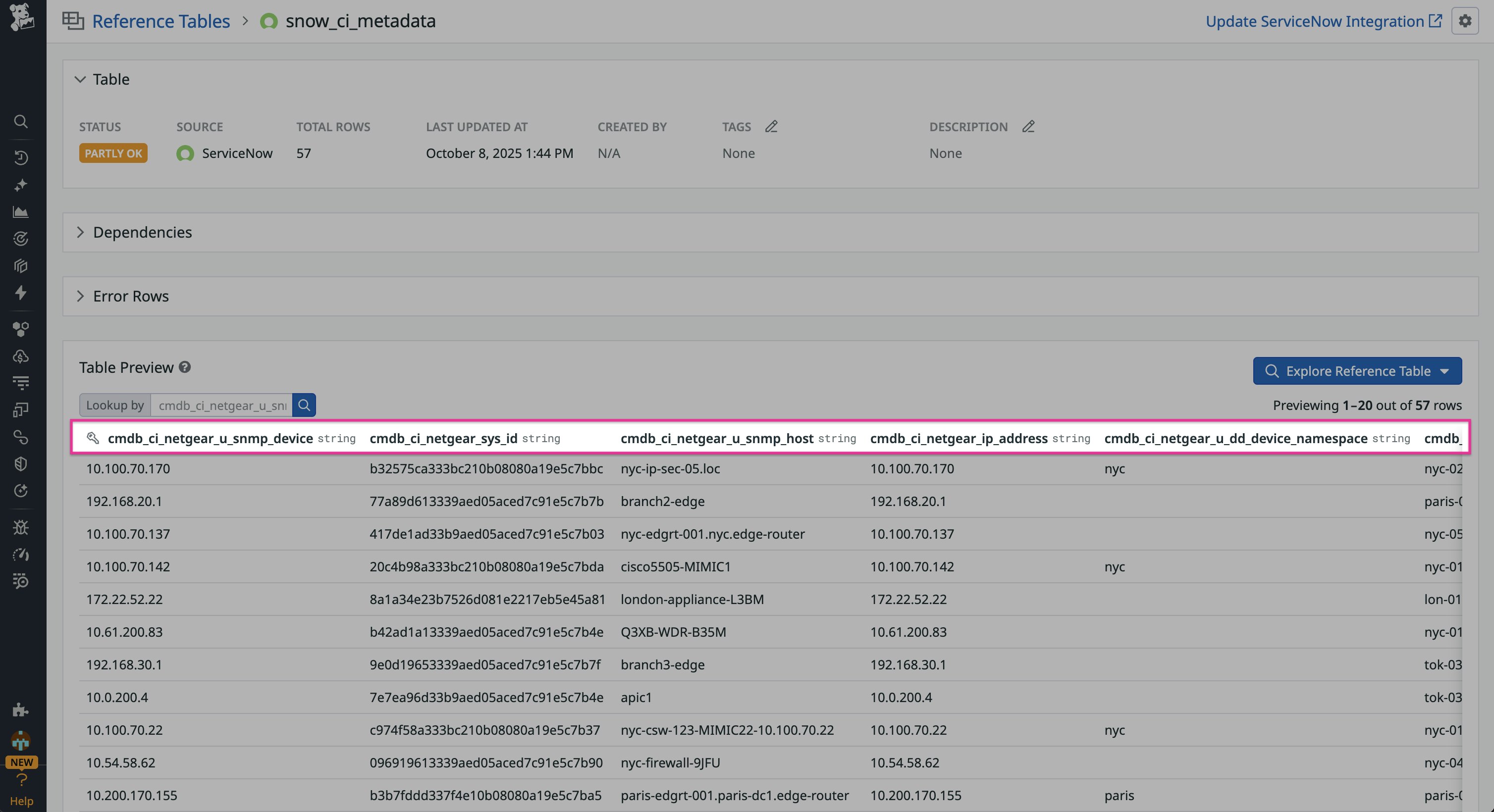Collapse the Table section

click(81, 79)
